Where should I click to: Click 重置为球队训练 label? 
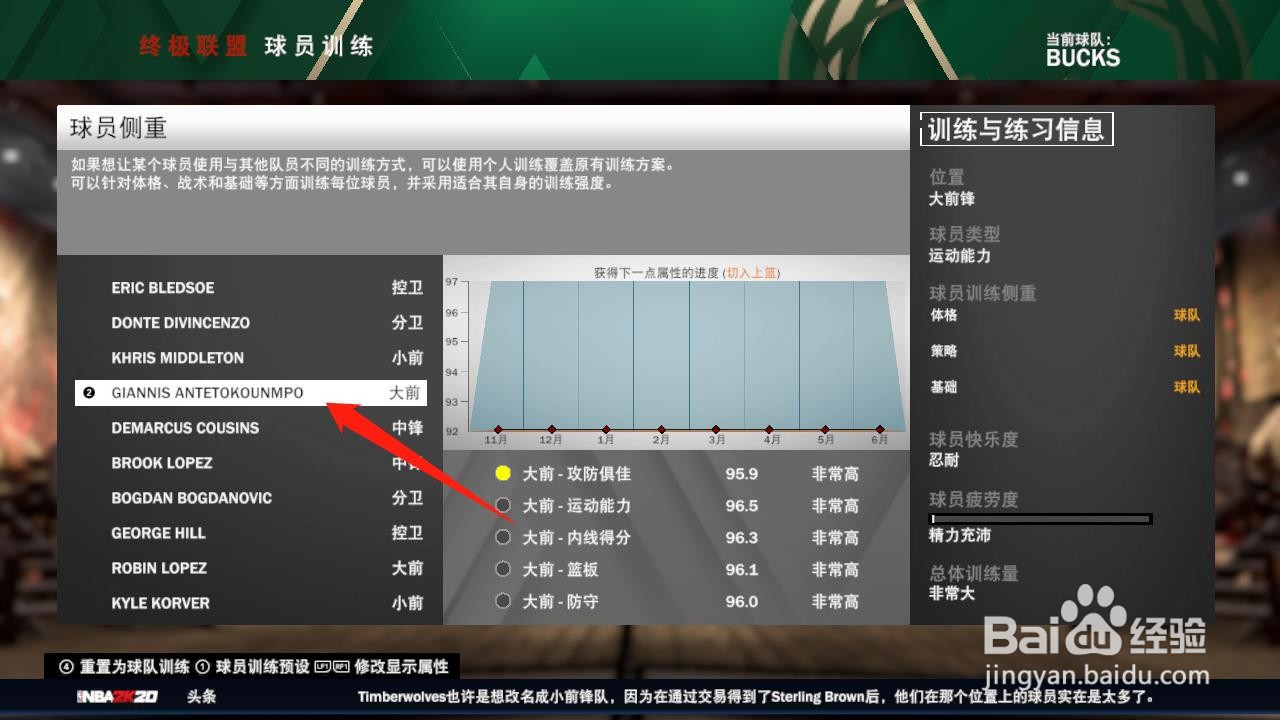[x=135, y=666]
